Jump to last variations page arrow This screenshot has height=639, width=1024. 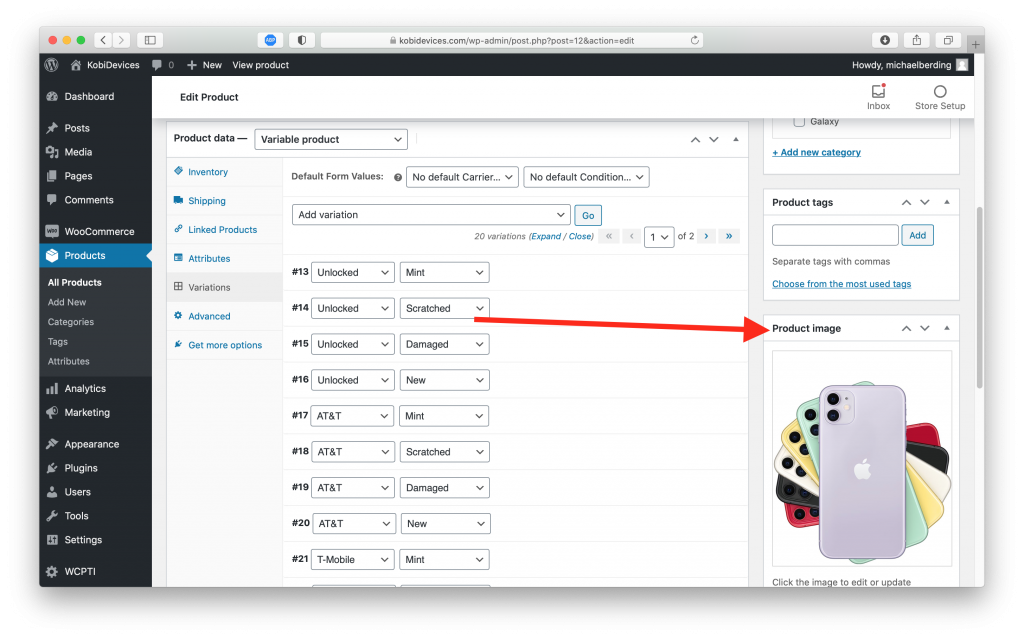click(x=729, y=236)
